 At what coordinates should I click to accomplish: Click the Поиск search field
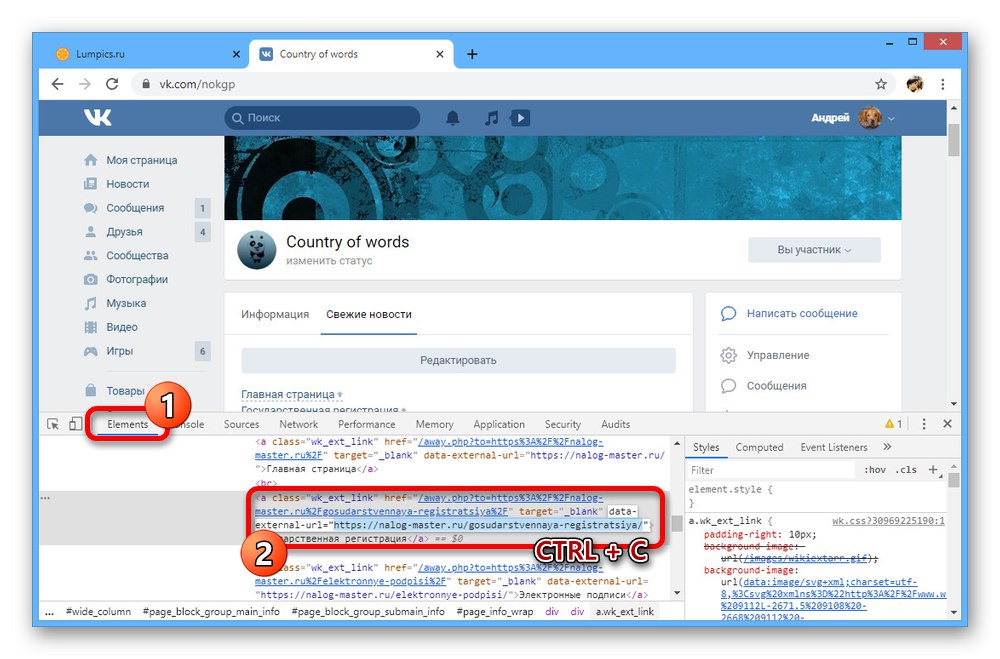(322, 118)
